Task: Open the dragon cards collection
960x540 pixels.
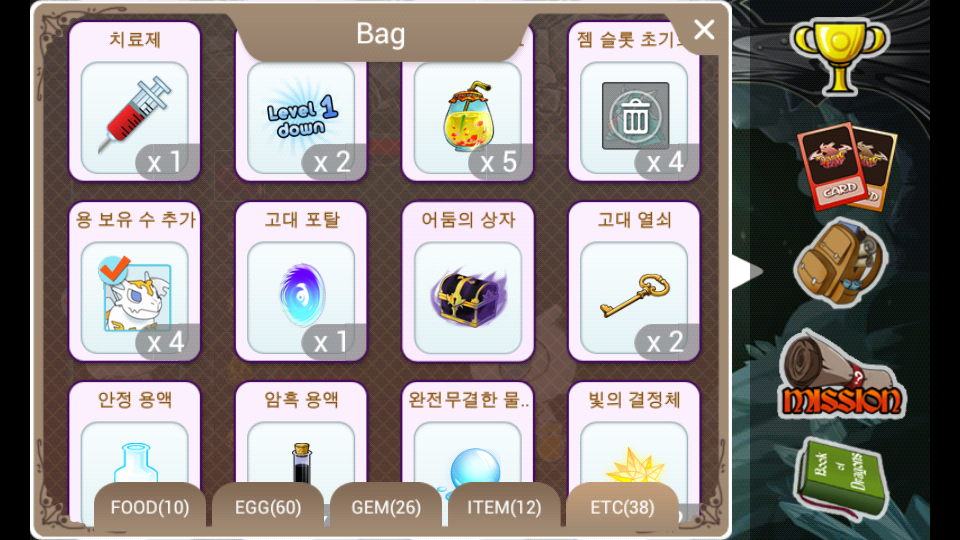Action: coord(847,167)
